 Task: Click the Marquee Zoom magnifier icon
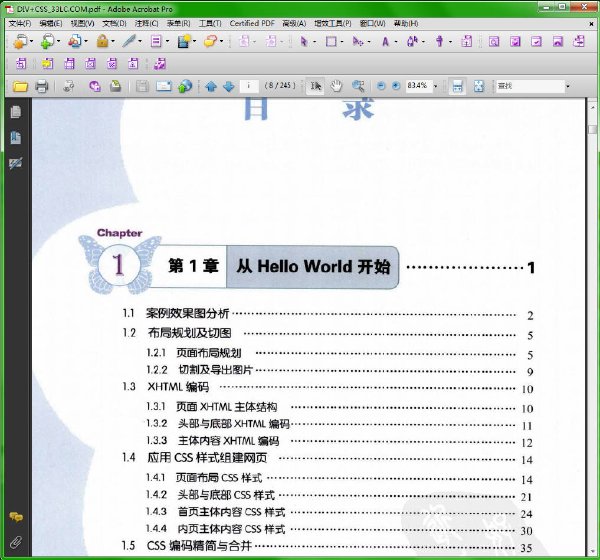358,87
